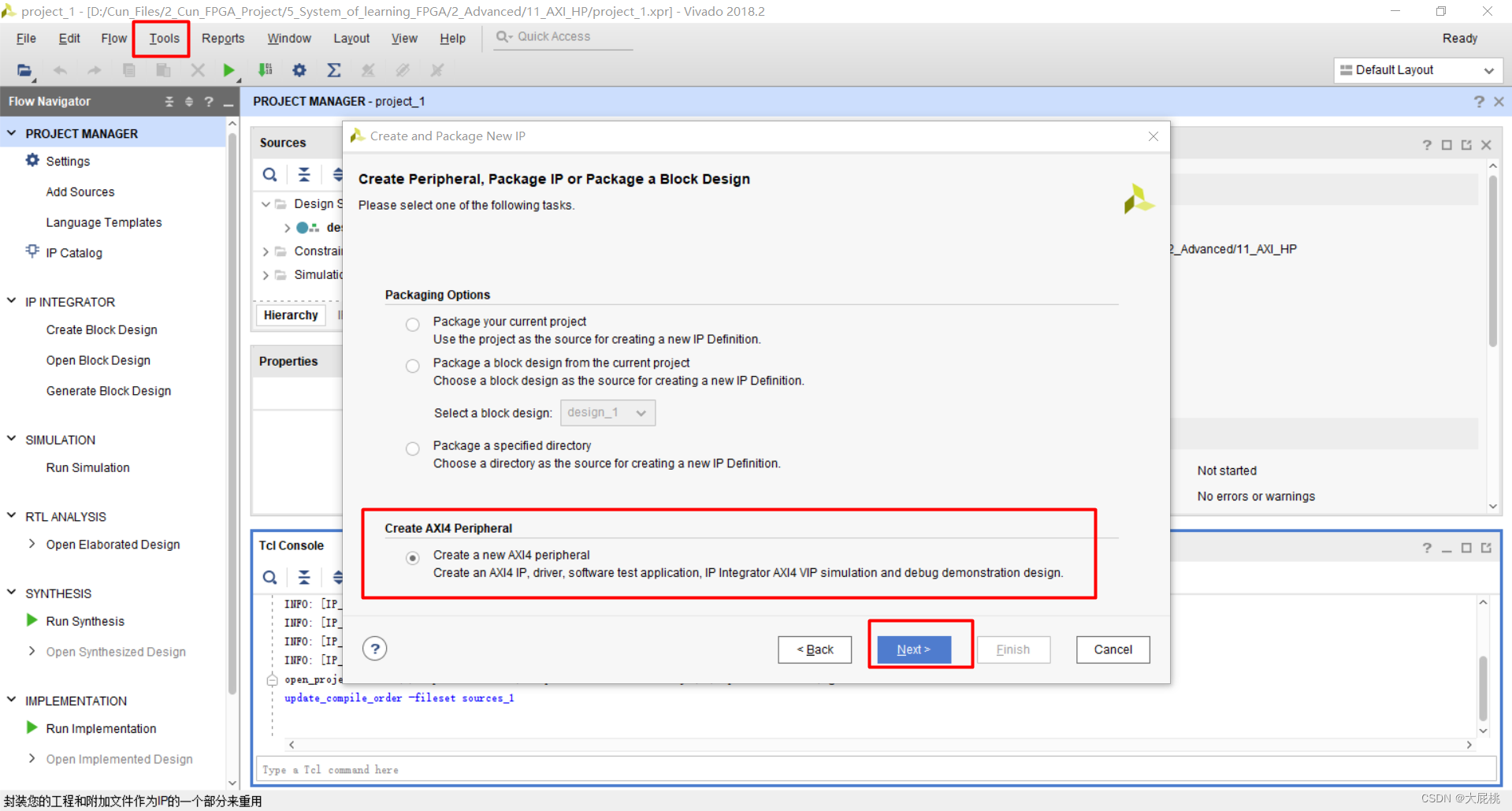This screenshot has height=811, width=1512.
Task: Click Flow Navigator expand-all arrows icon
Action: (x=188, y=102)
